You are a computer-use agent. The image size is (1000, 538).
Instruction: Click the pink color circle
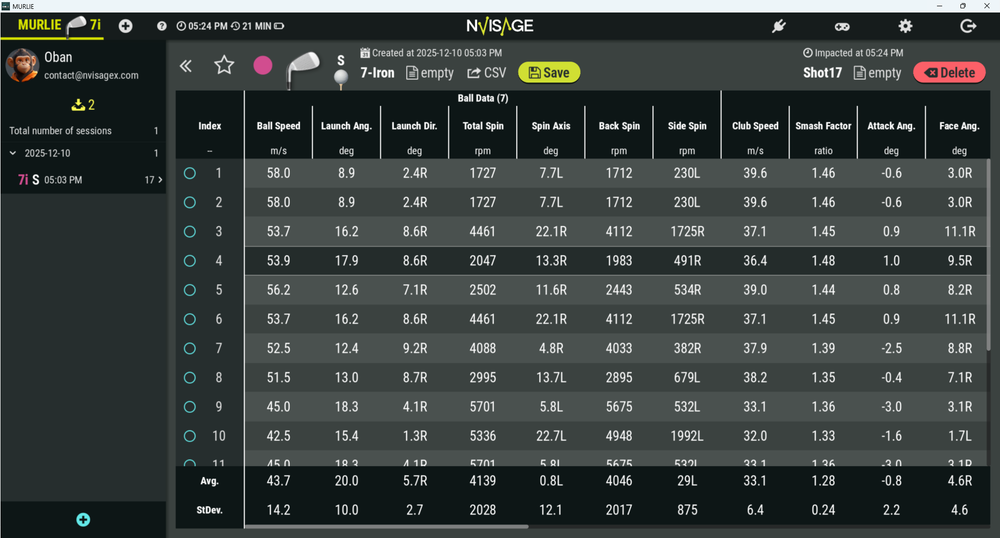(x=263, y=65)
